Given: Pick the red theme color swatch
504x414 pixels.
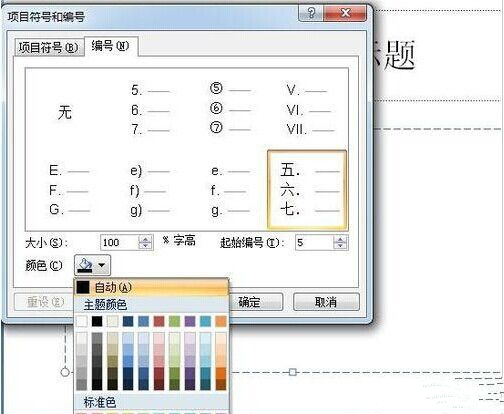Looking at the screenshot, I should tap(159, 321).
